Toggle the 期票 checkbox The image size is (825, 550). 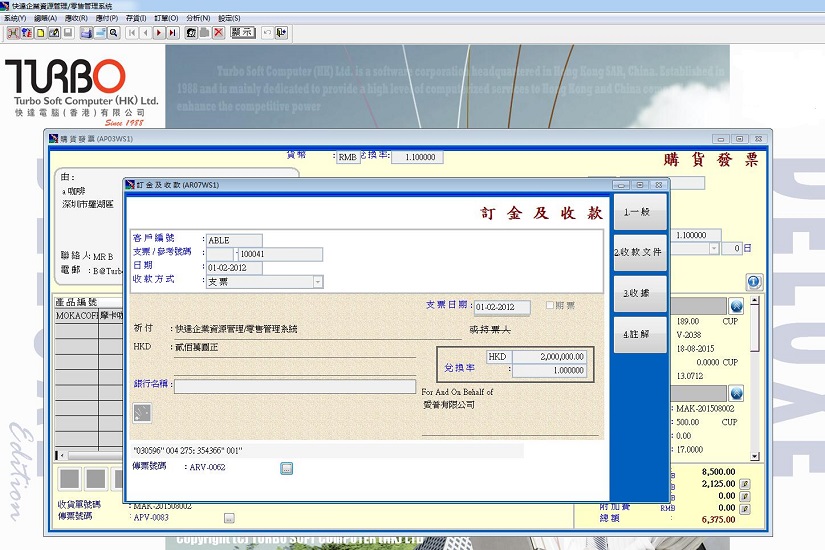(550, 306)
